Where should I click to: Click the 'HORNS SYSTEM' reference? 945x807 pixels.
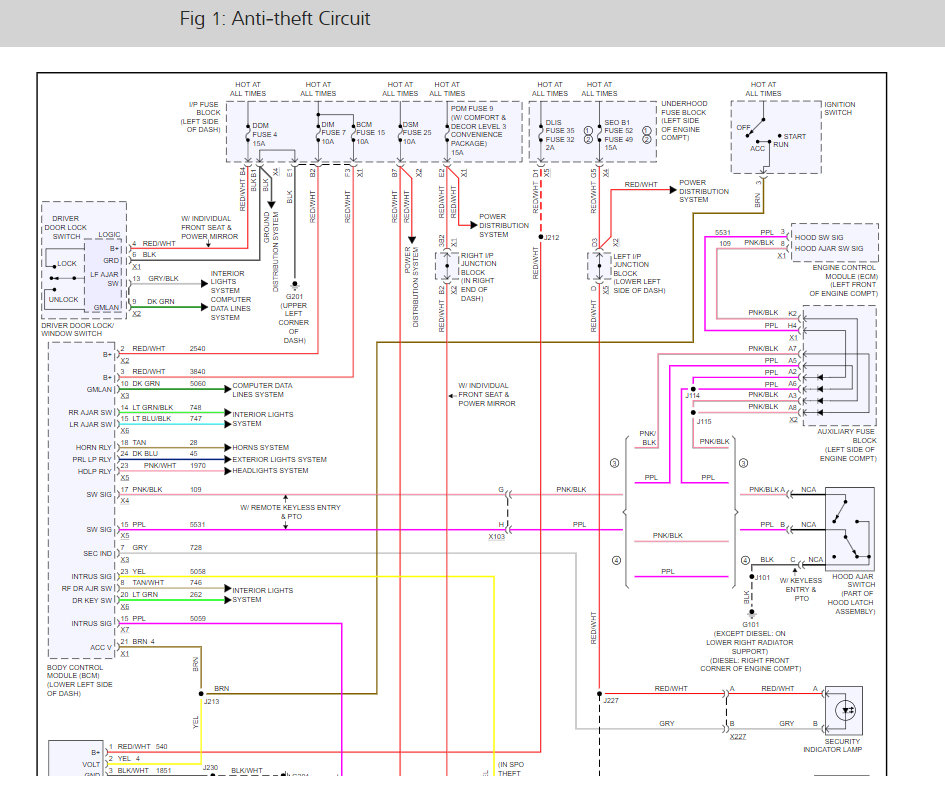point(260,447)
